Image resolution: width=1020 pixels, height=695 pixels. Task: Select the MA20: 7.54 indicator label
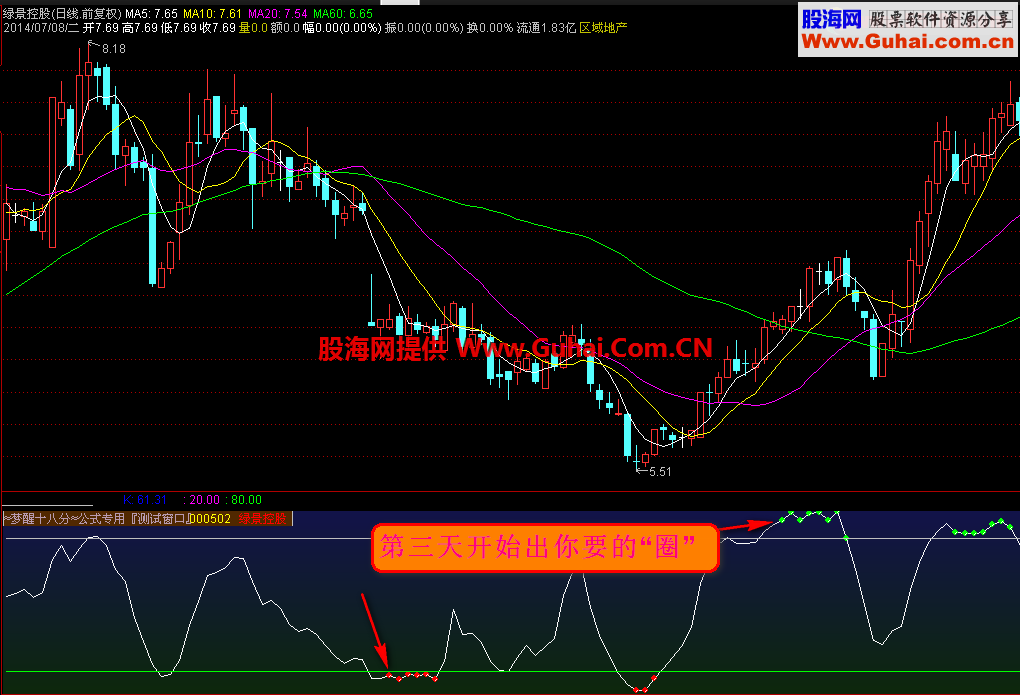pos(278,14)
